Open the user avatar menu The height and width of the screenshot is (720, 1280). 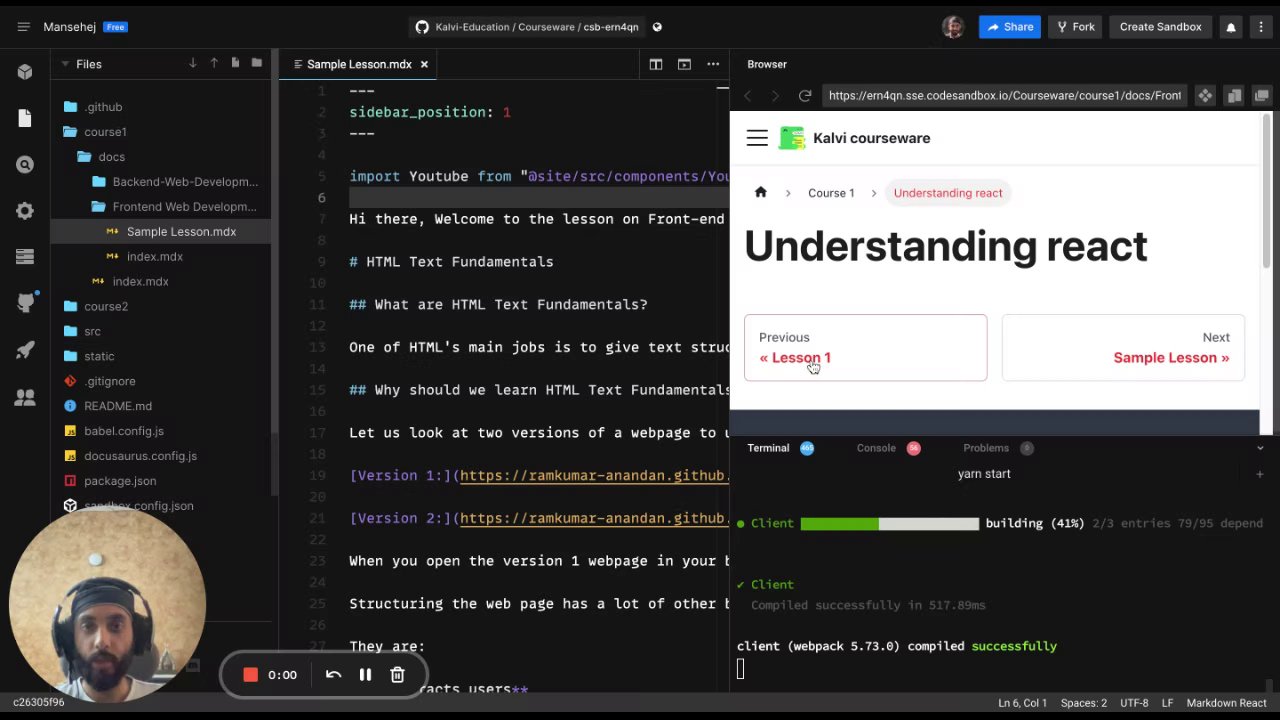tap(953, 27)
